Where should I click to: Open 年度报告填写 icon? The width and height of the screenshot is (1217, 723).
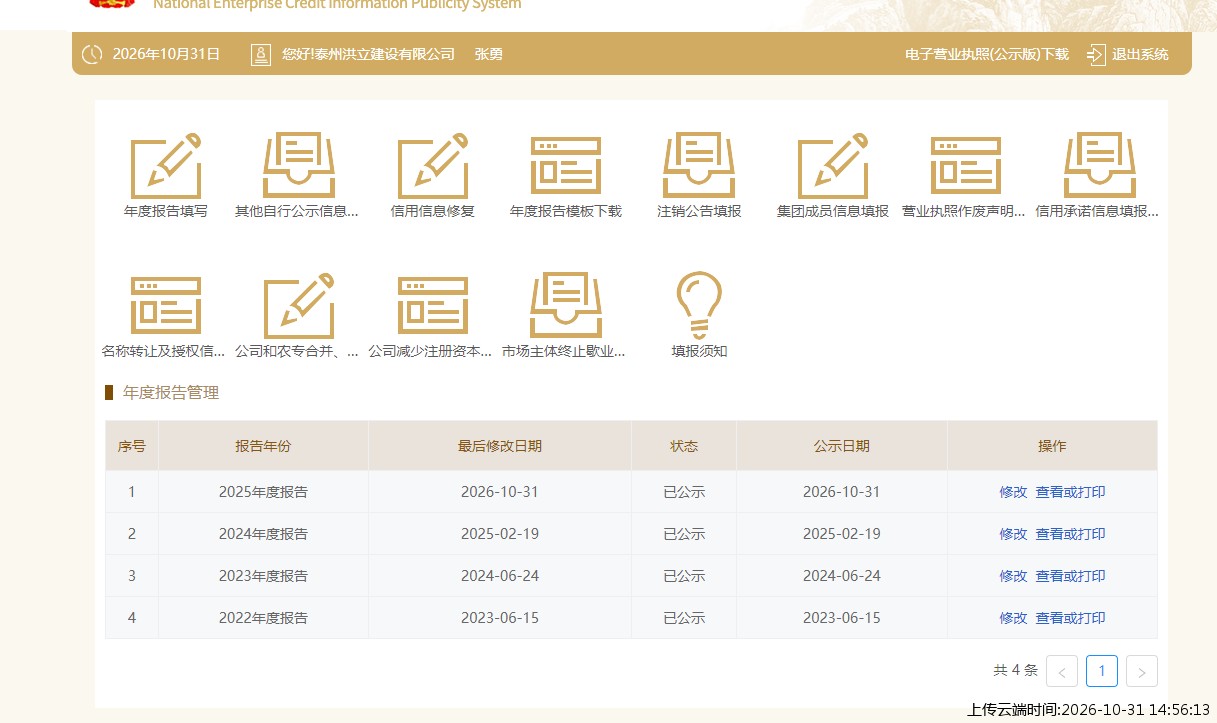166,165
